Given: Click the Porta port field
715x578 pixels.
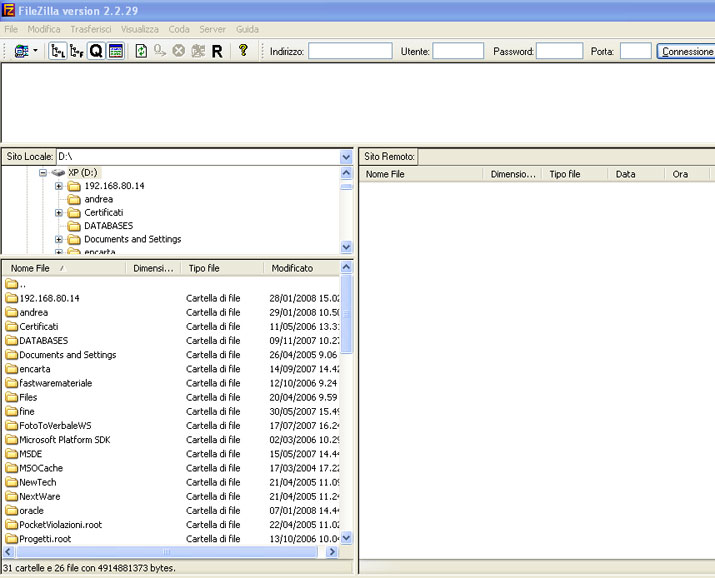Looking at the screenshot, I should [x=636, y=51].
